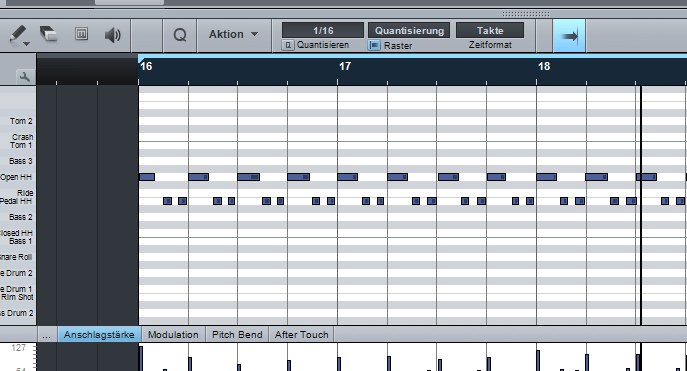Open the Takte time format field
687x371 pixels.
coord(490,30)
